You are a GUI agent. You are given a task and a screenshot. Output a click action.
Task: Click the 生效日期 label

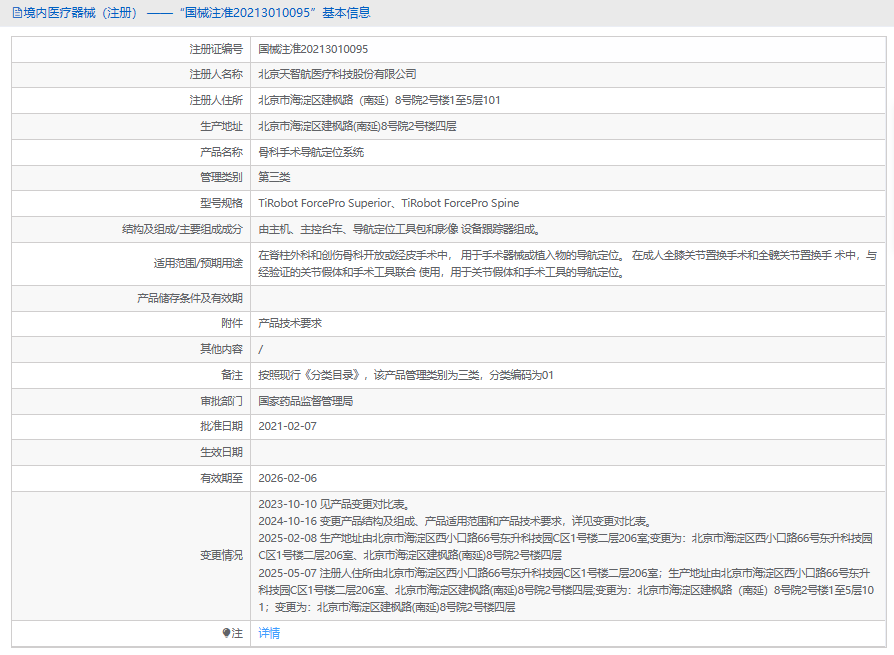(221, 452)
